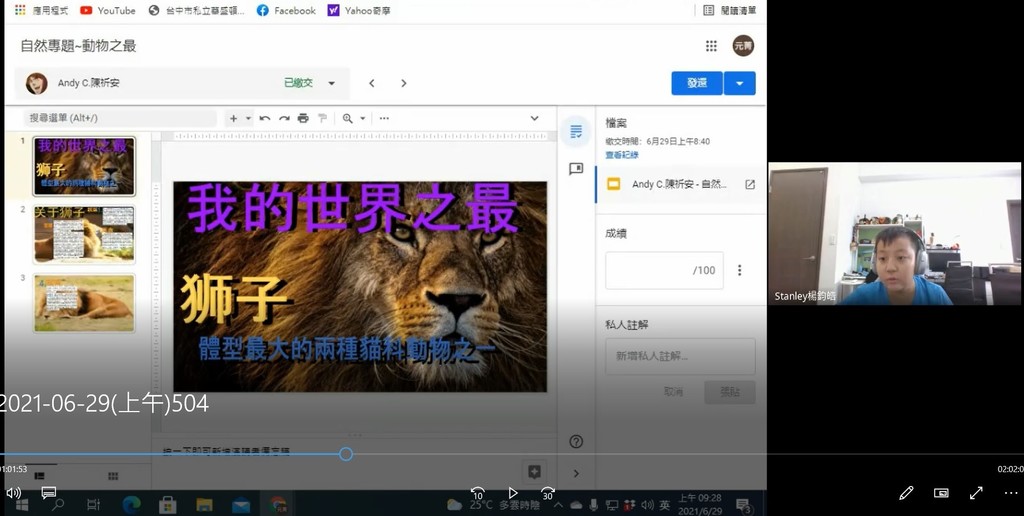Go to the next student submission
The width and height of the screenshot is (1024, 516).
click(x=404, y=83)
